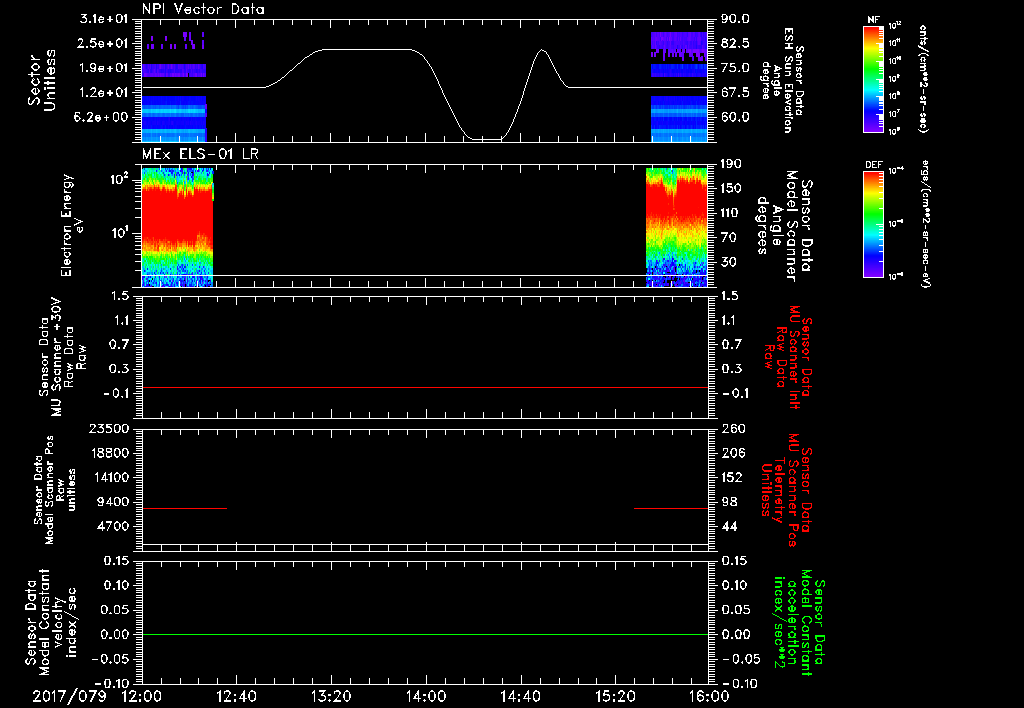Image resolution: width=1024 pixels, height=708 pixels.
Task: Click the 'MU Scanner +30V Raw Data' axis label
Action: pyautogui.click(x=62, y=357)
